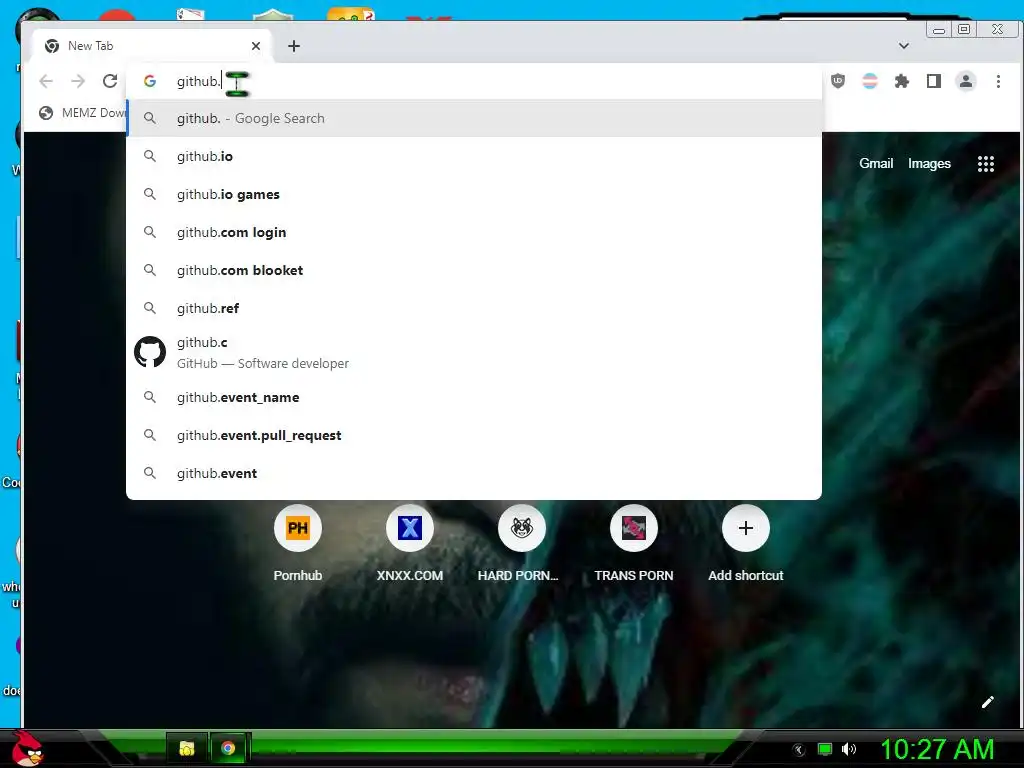Toggle the browser side panel icon
This screenshot has height=768, width=1024.
point(934,81)
